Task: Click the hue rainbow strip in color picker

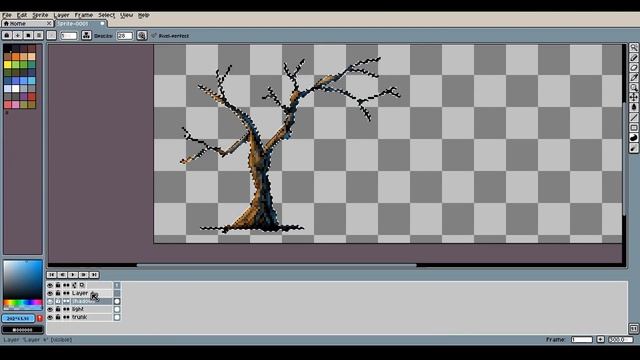Action: click(23, 302)
